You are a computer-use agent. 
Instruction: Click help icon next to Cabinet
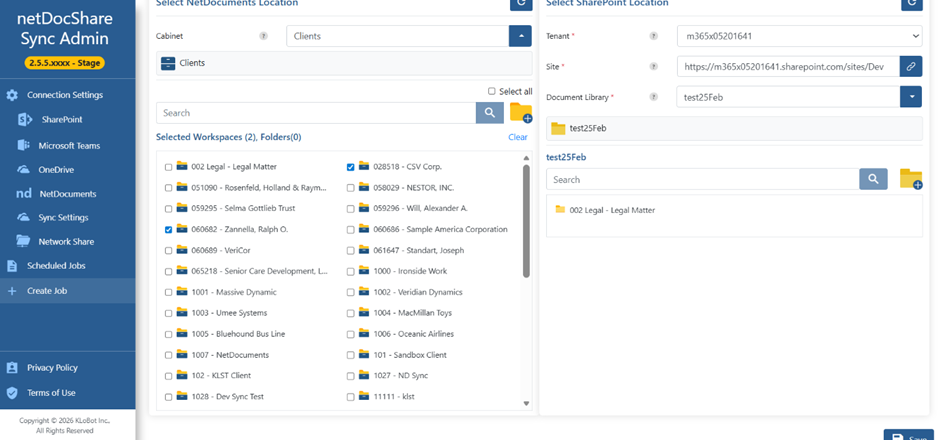[263, 36]
